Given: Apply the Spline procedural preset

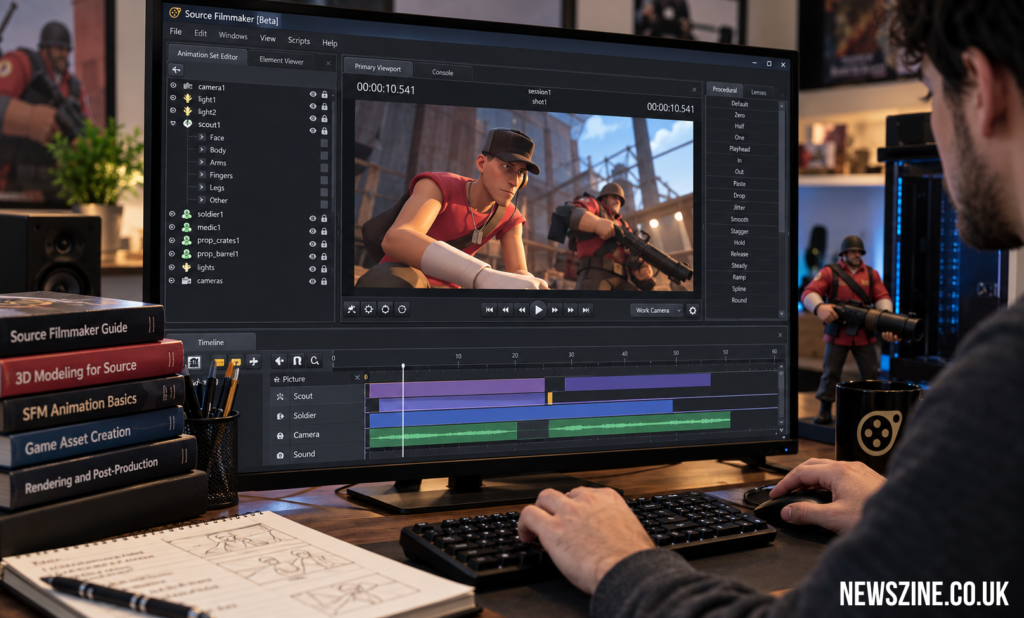Looking at the screenshot, I should [x=739, y=289].
